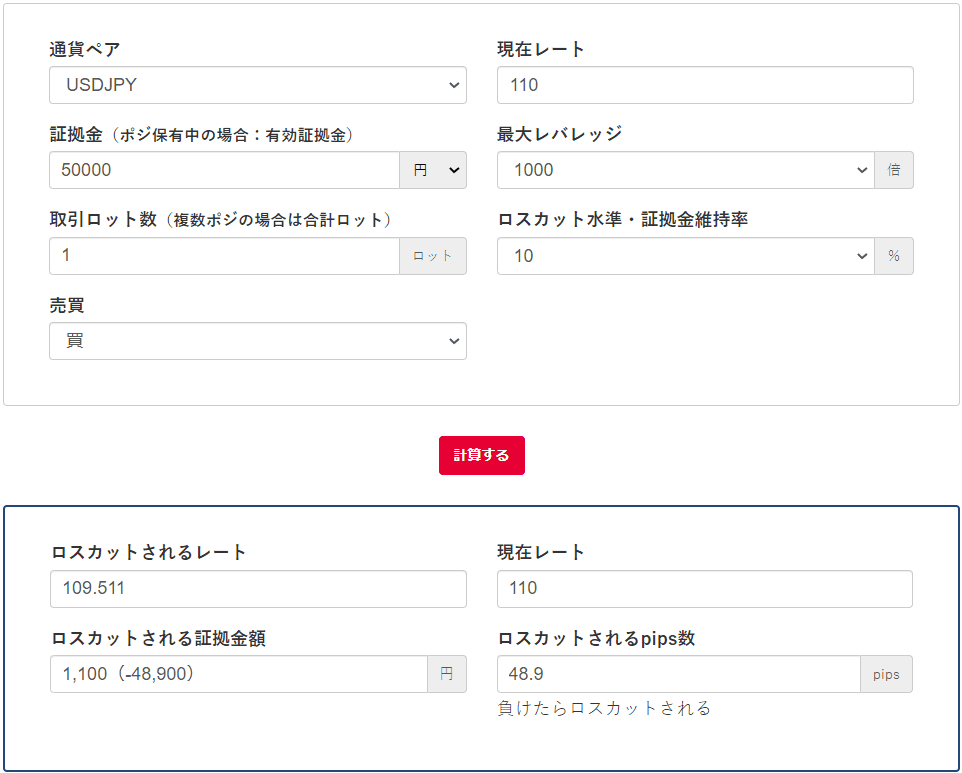Click the ロット unit addon
This screenshot has height=773, width=962.
click(433, 256)
